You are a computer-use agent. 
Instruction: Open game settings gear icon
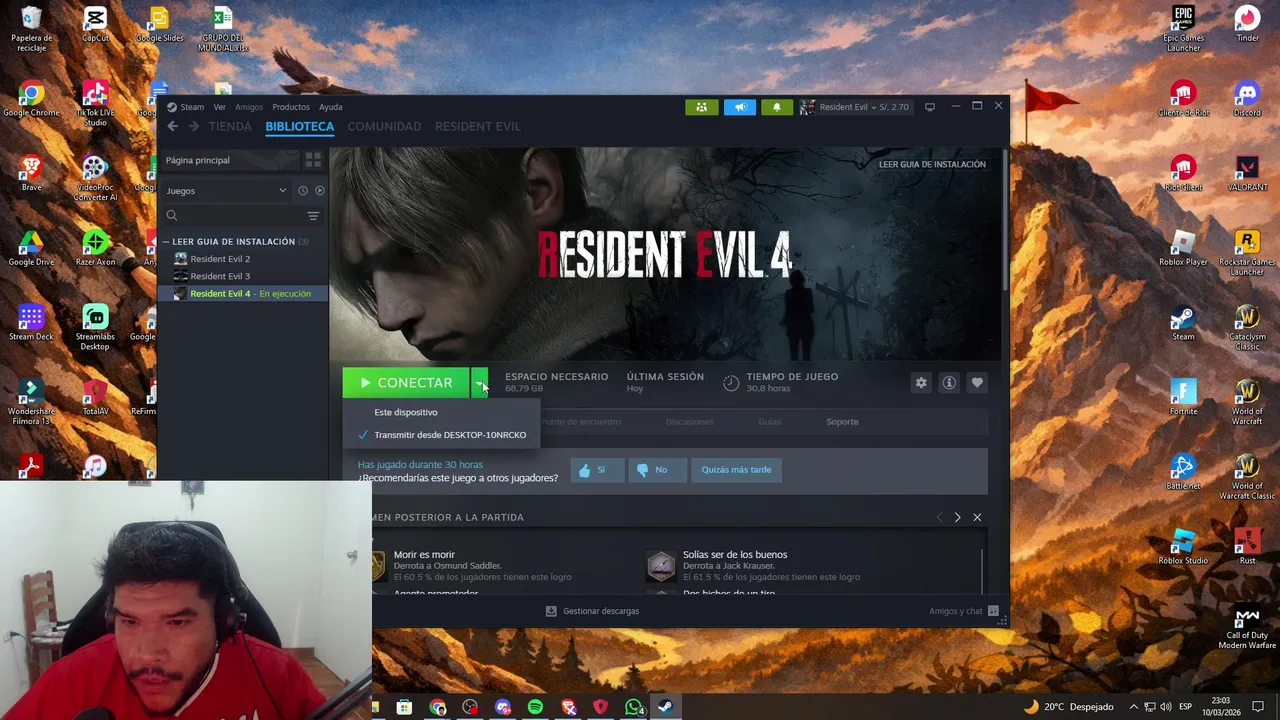coord(921,382)
